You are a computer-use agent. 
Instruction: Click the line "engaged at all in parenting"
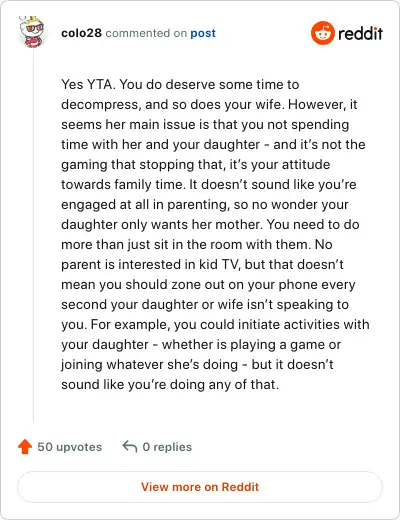pyautogui.click(x=205, y=205)
